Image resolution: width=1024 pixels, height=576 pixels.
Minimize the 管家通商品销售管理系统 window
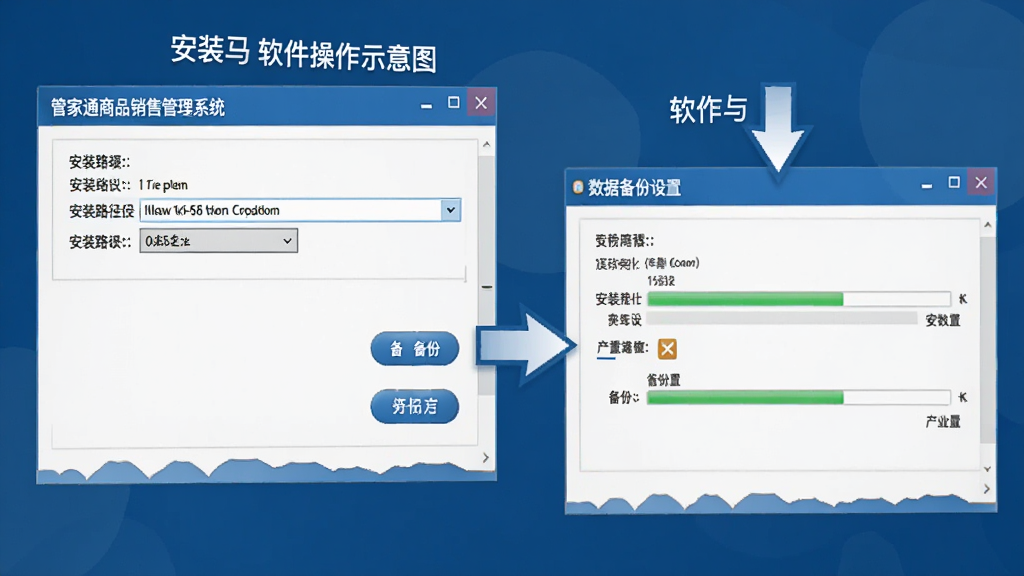tap(426, 105)
